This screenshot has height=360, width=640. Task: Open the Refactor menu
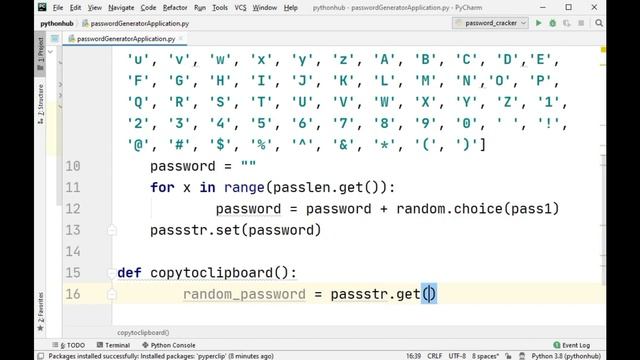(x=175, y=7)
